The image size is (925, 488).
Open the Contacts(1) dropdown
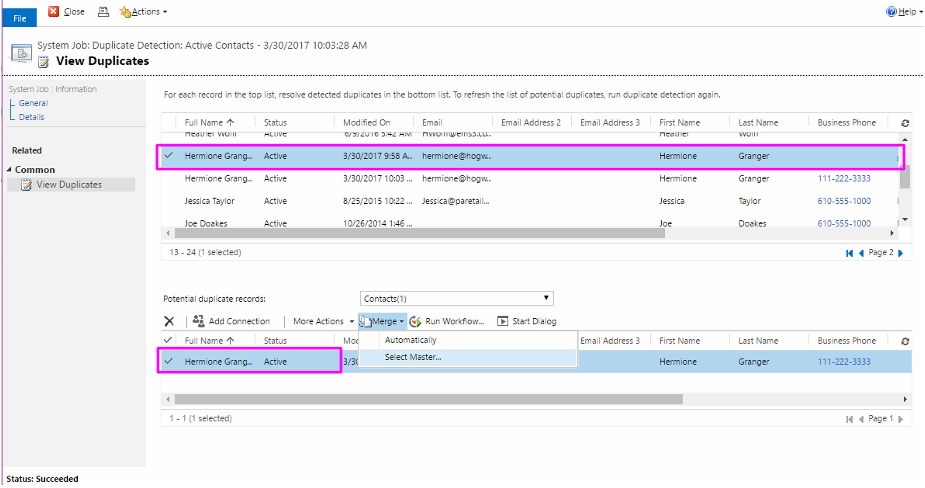click(457, 299)
